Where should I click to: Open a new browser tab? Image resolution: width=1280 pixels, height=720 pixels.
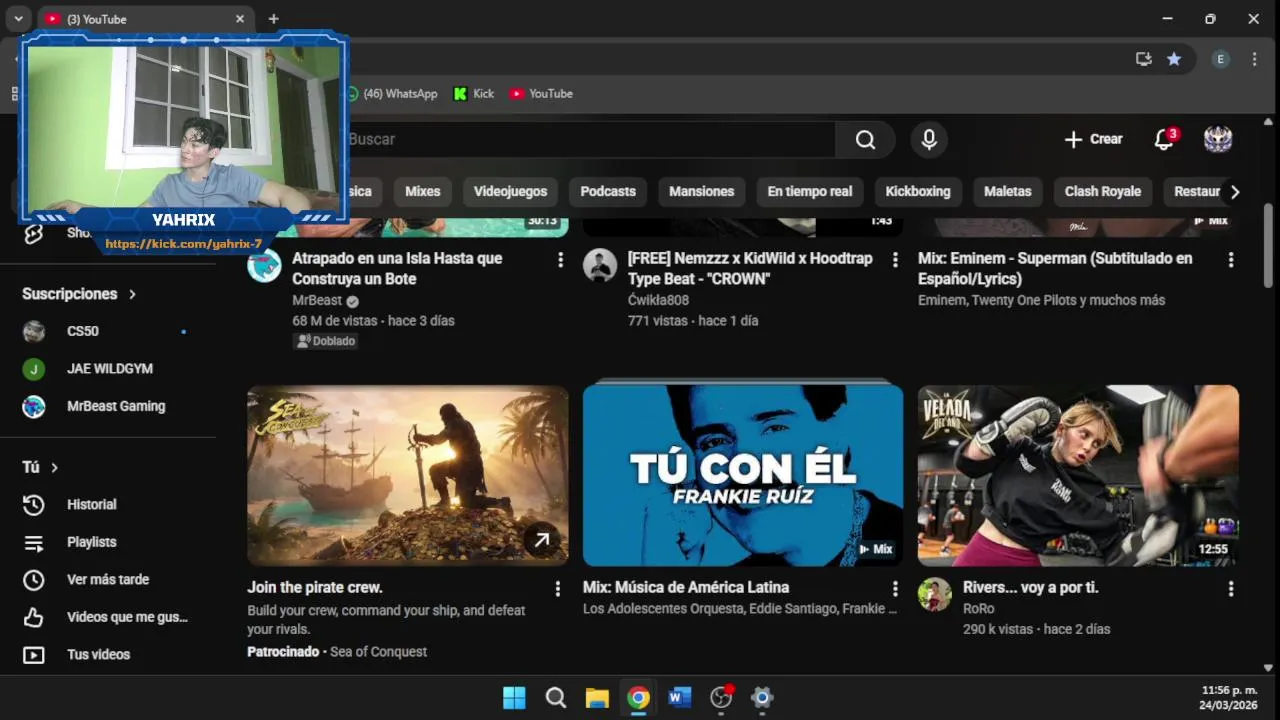click(273, 19)
